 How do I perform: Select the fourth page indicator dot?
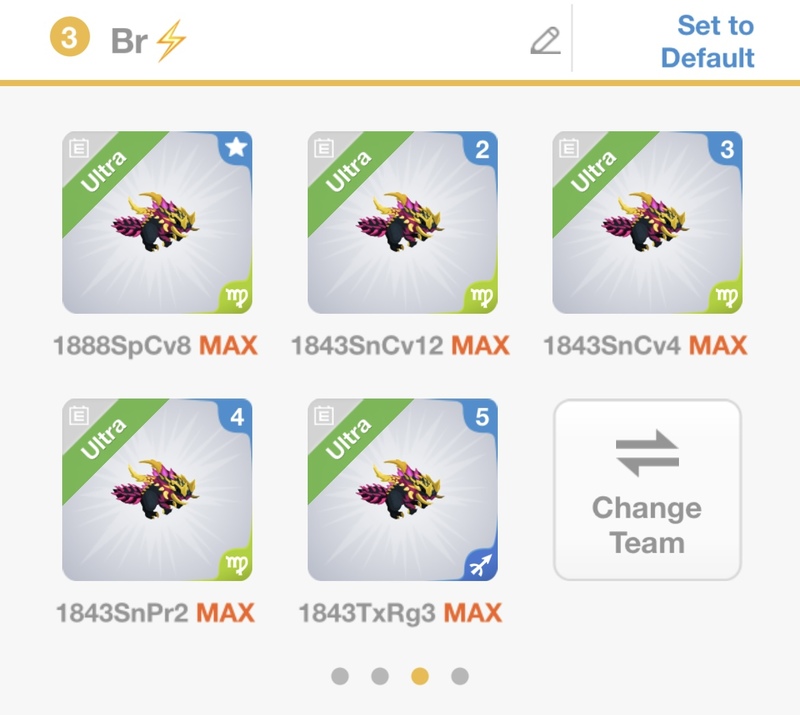tap(460, 676)
